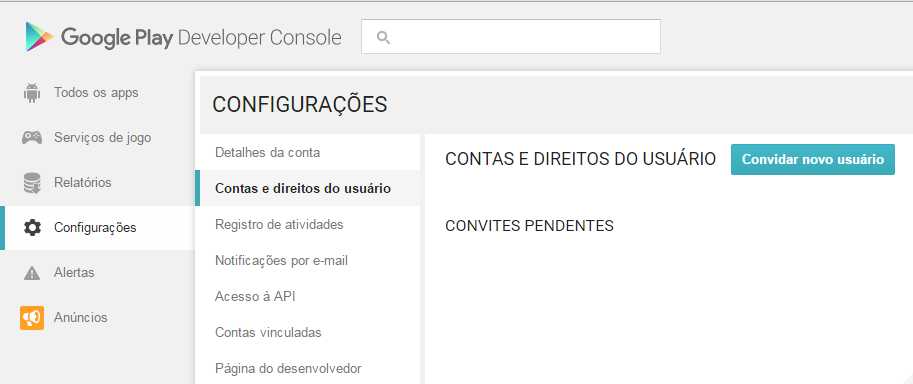913x384 pixels.
Task: Click the Configurações gear icon
Action: pyautogui.click(x=32, y=227)
